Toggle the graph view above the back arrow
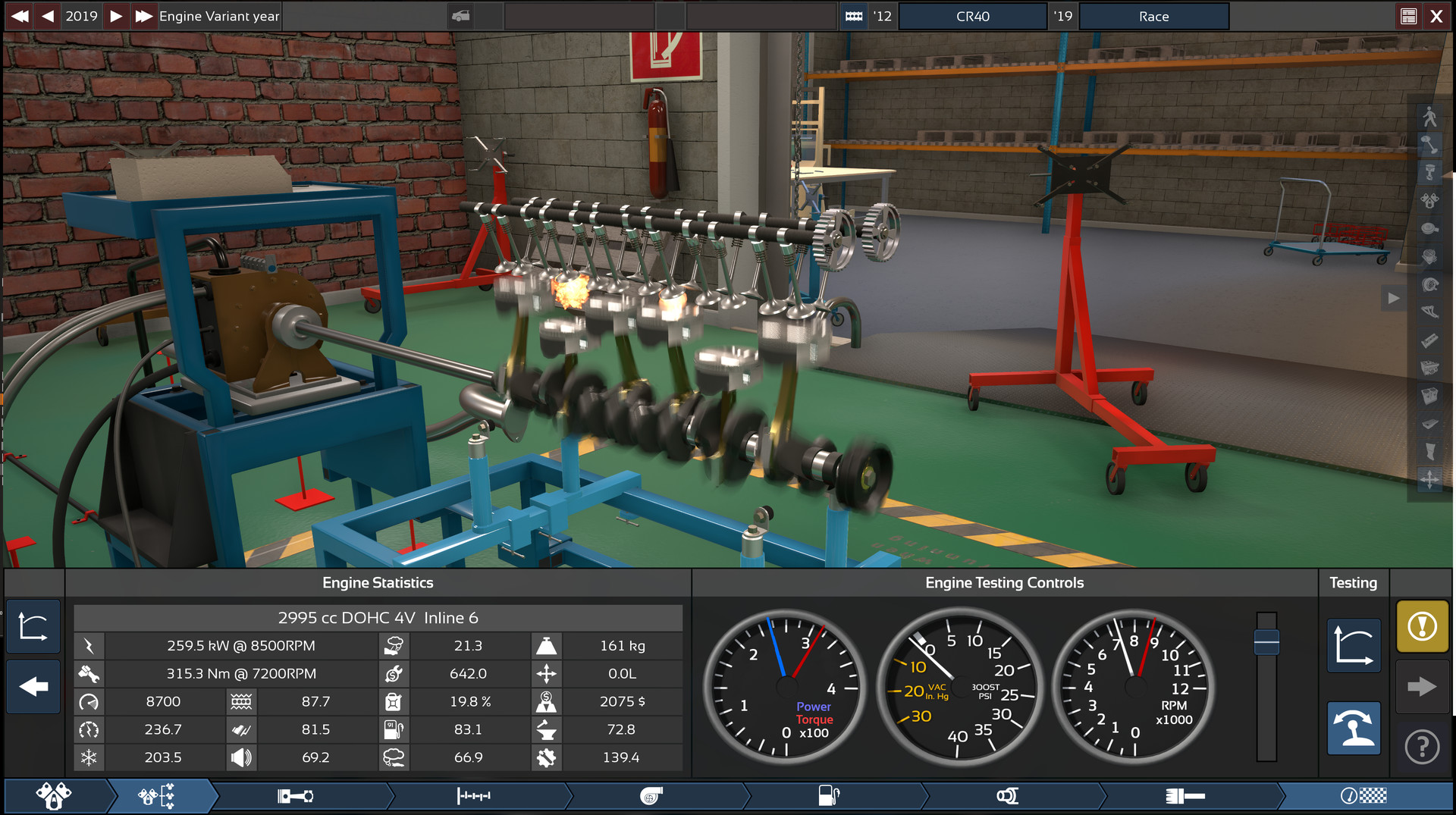Viewport: 1456px width, 815px height. (33, 626)
